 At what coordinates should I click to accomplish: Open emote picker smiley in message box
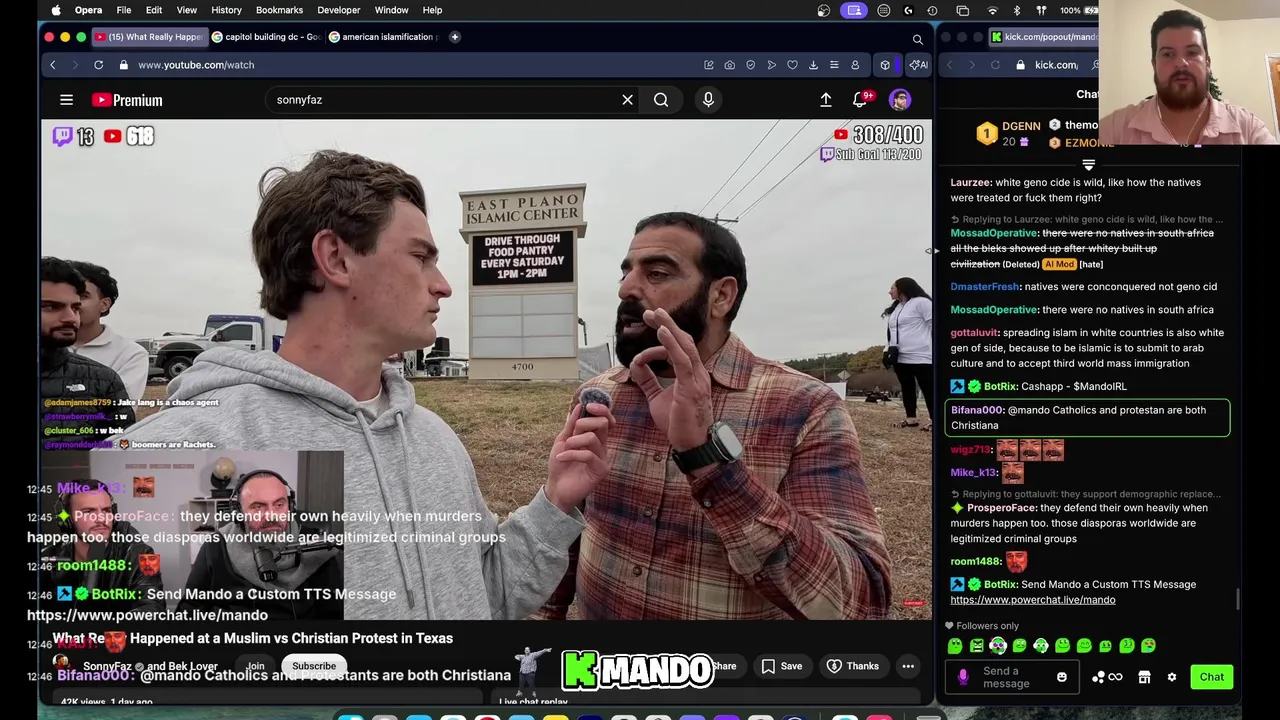(1061, 677)
